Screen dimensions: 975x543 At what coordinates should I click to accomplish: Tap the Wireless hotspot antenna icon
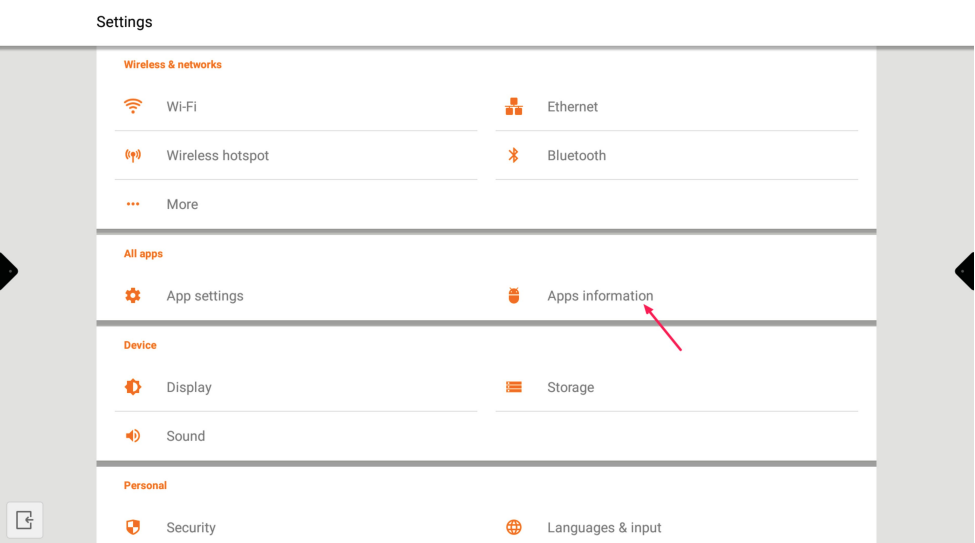pyautogui.click(x=133, y=155)
